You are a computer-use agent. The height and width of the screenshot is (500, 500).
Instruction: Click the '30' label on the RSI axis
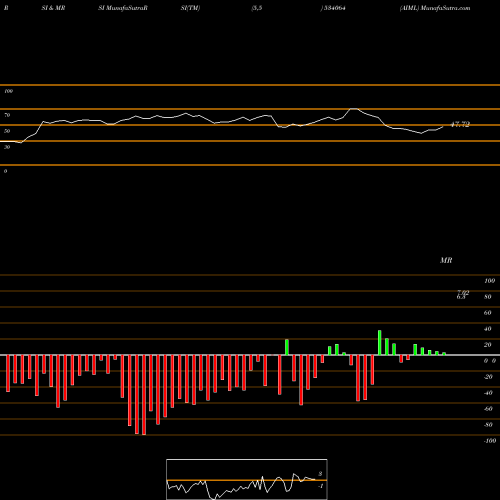(7, 147)
